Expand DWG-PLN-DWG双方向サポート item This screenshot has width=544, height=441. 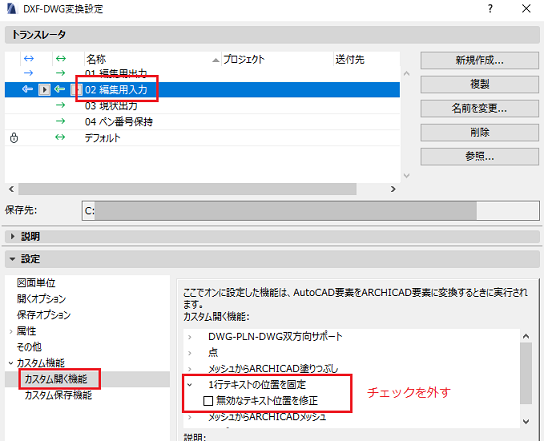click(190, 337)
